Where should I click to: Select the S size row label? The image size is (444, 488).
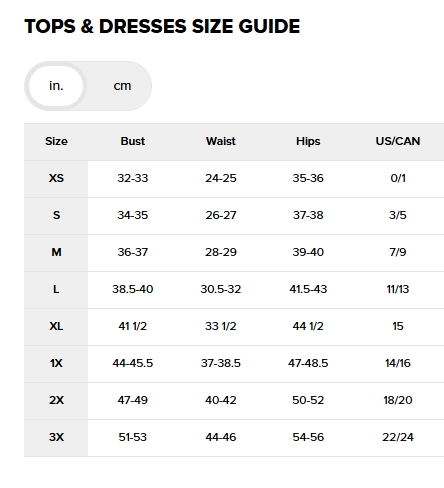click(x=56, y=215)
